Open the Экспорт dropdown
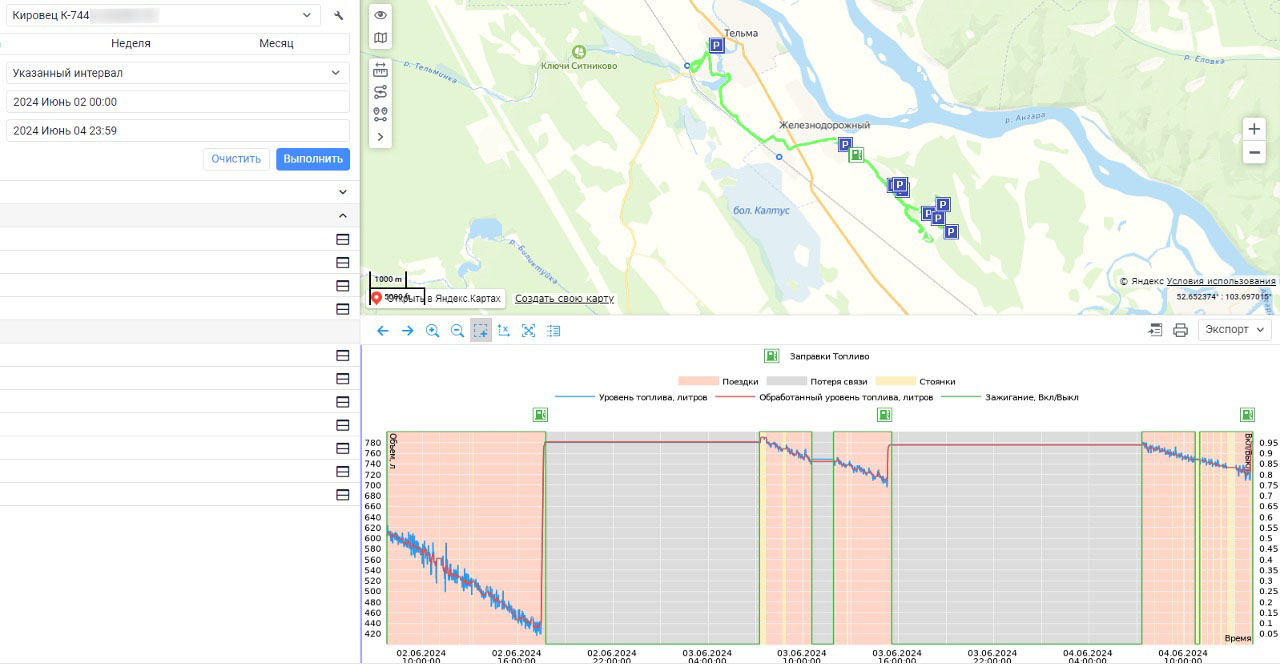 click(1235, 330)
